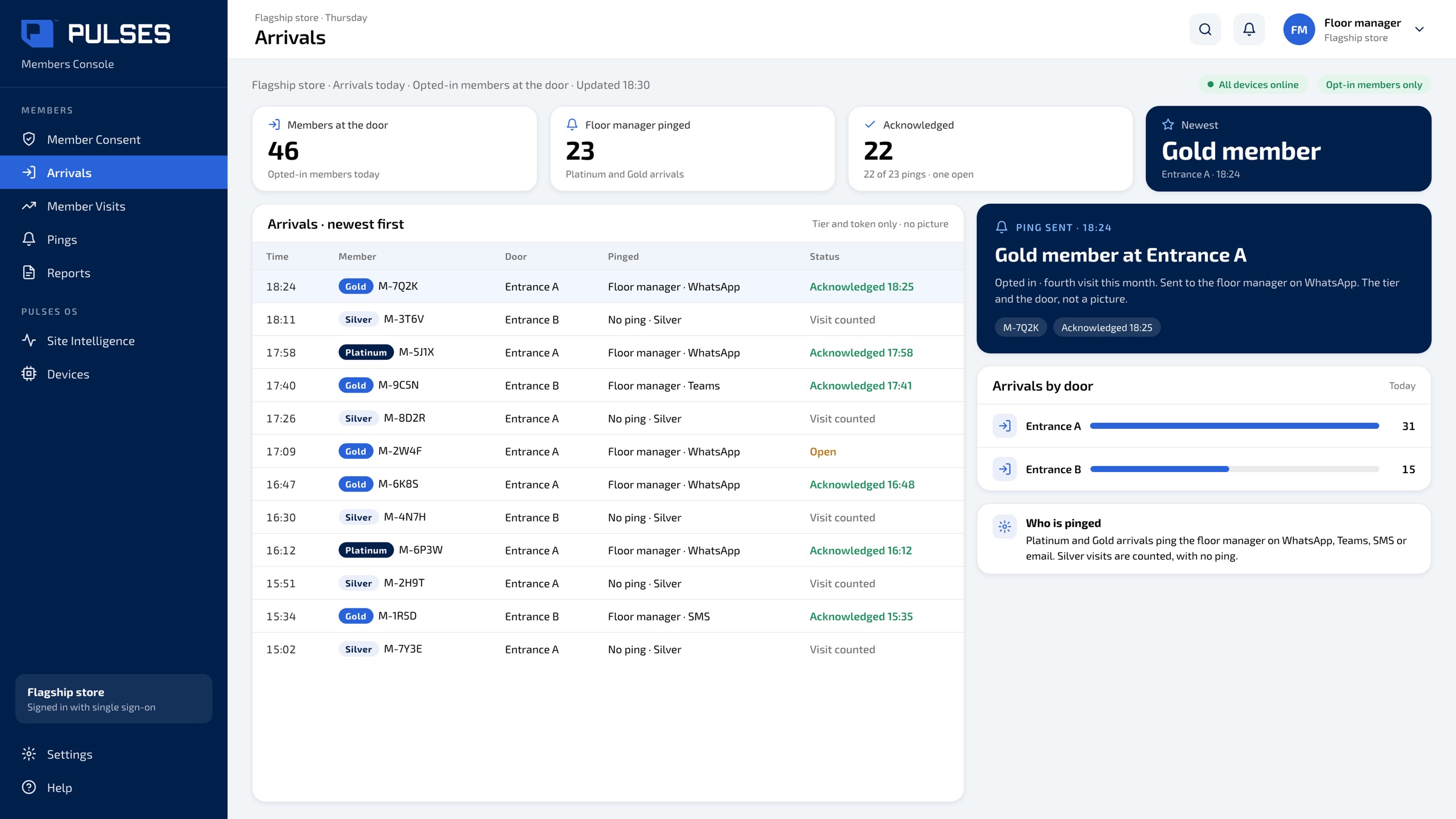Click the Opt-in members only badge
Image resolution: width=1456 pixels, height=819 pixels.
[1373, 84]
